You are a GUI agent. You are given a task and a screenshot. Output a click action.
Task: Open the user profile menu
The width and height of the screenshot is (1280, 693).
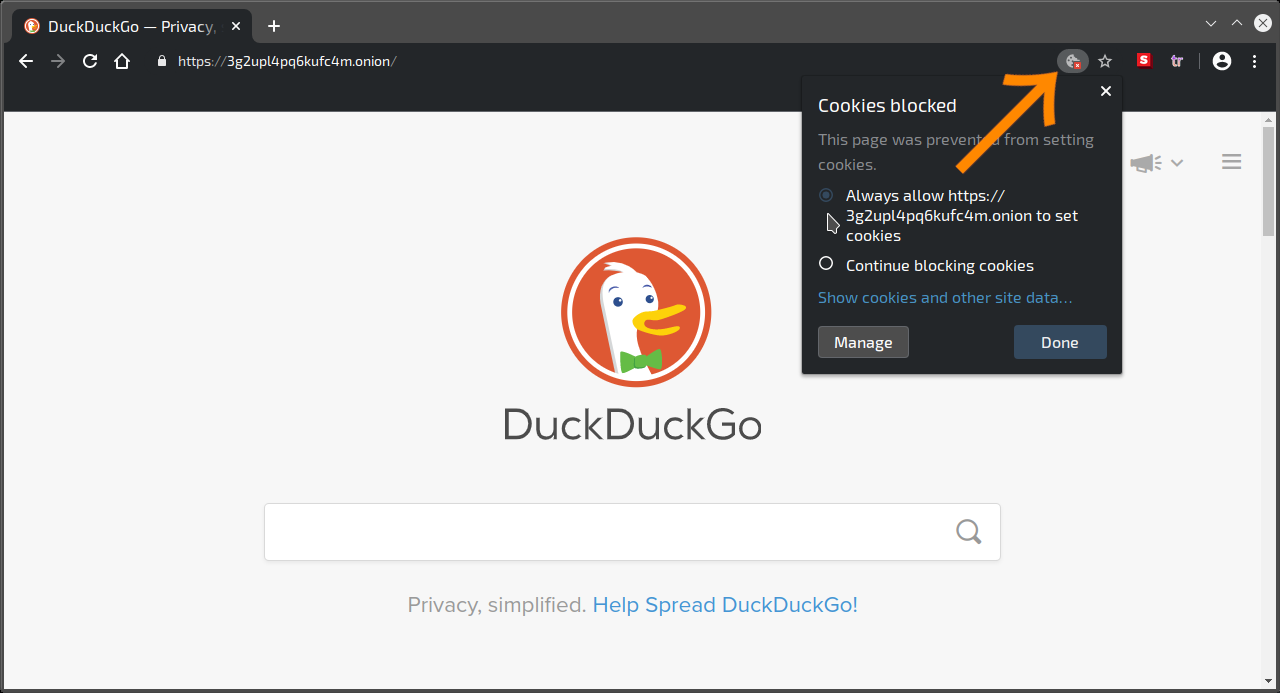pos(1222,61)
